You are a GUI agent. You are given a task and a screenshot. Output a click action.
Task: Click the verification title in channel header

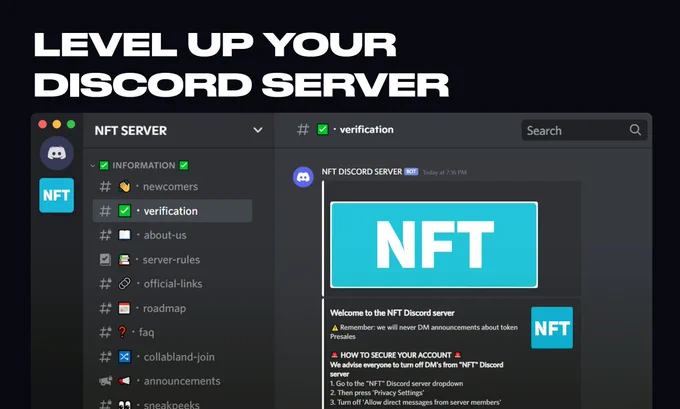click(366, 129)
